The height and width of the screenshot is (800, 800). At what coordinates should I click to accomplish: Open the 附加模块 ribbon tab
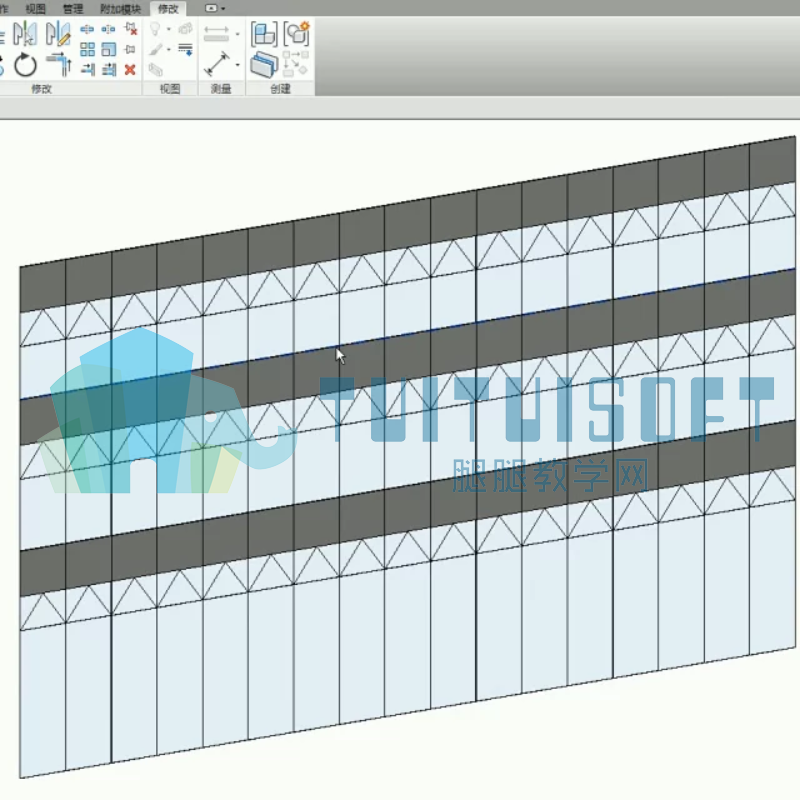120,9
